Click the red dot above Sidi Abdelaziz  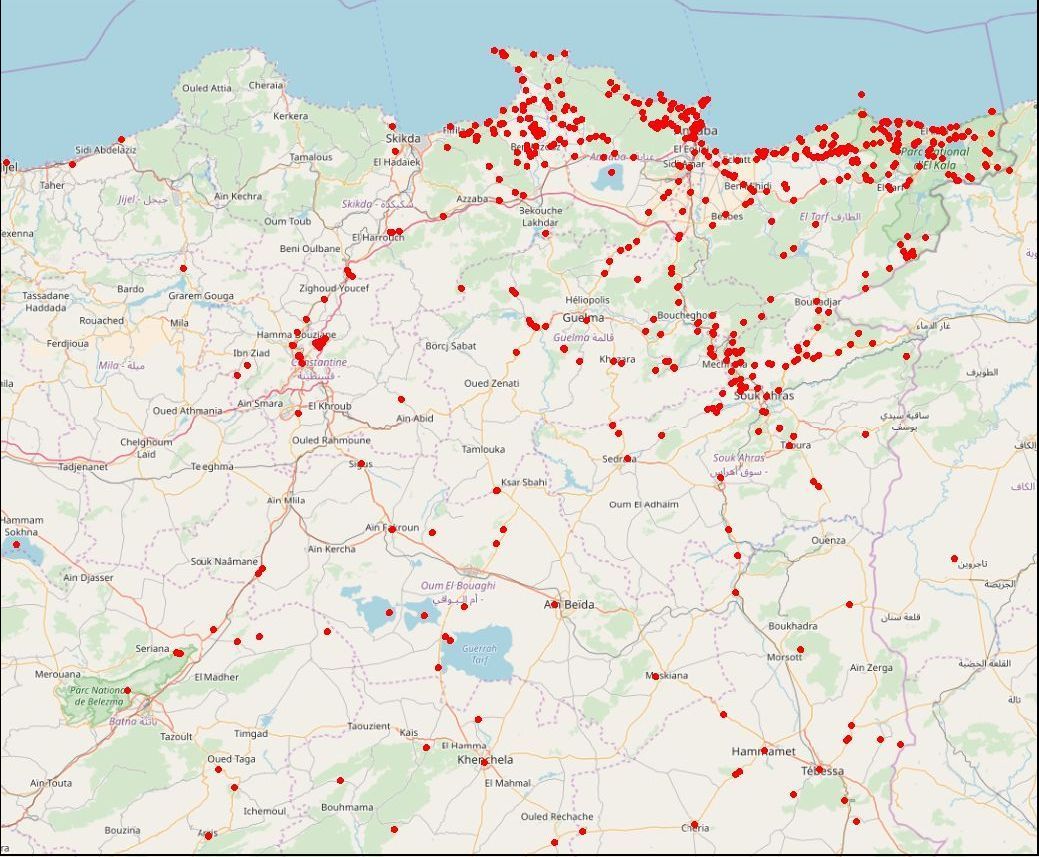121,140
